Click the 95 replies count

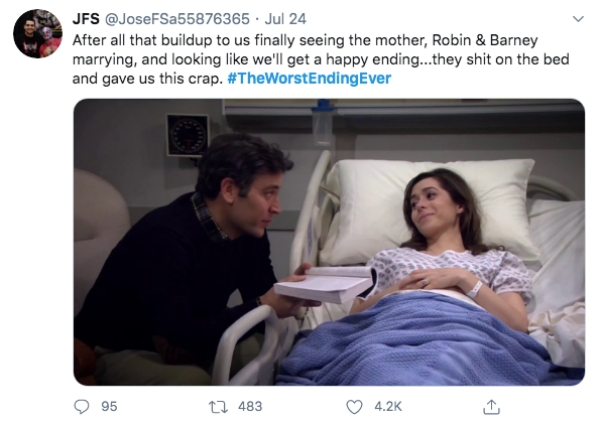pos(110,407)
